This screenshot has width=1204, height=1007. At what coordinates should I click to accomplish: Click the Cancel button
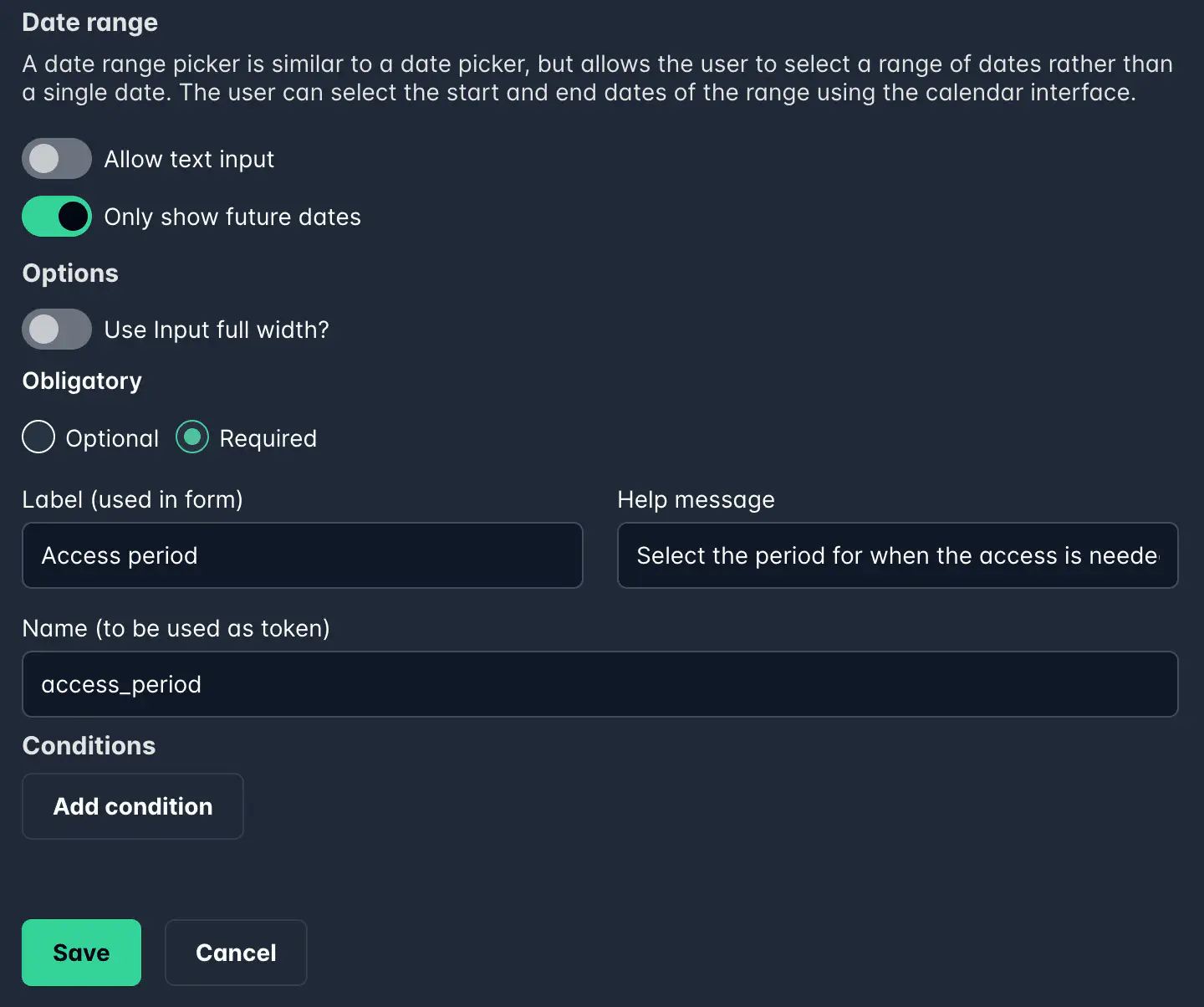coord(236,952)
